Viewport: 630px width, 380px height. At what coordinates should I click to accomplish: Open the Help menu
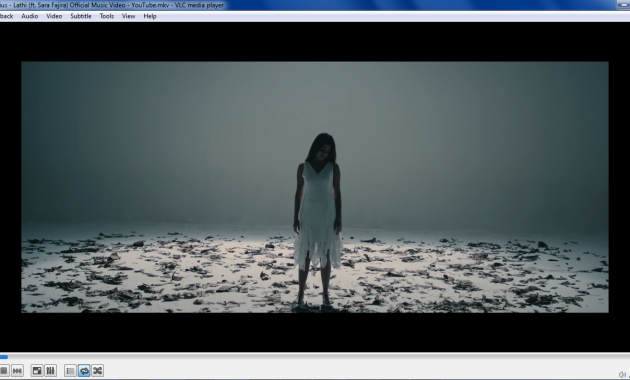coord(149,16)
